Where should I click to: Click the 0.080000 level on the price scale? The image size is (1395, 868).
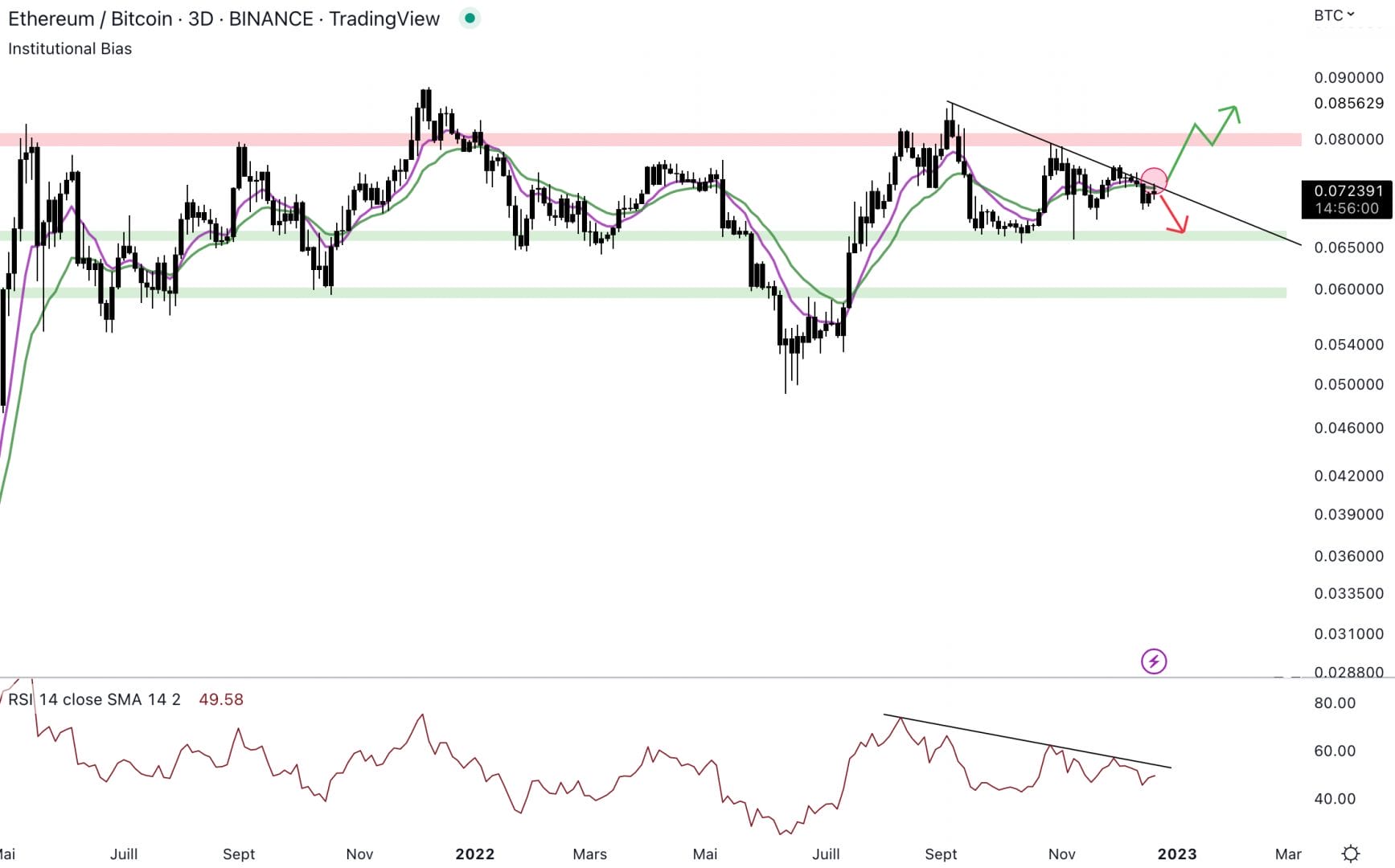click(1349, 140)
